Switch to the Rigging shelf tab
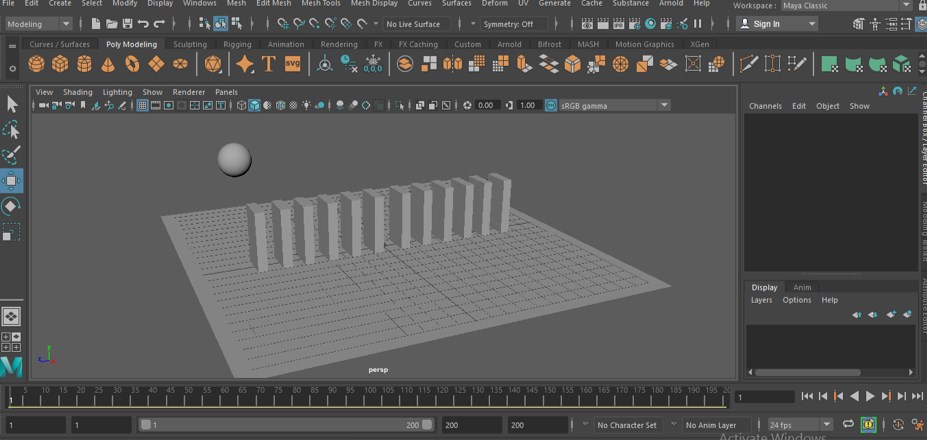 pyautogui.click(x=237, y=44)
